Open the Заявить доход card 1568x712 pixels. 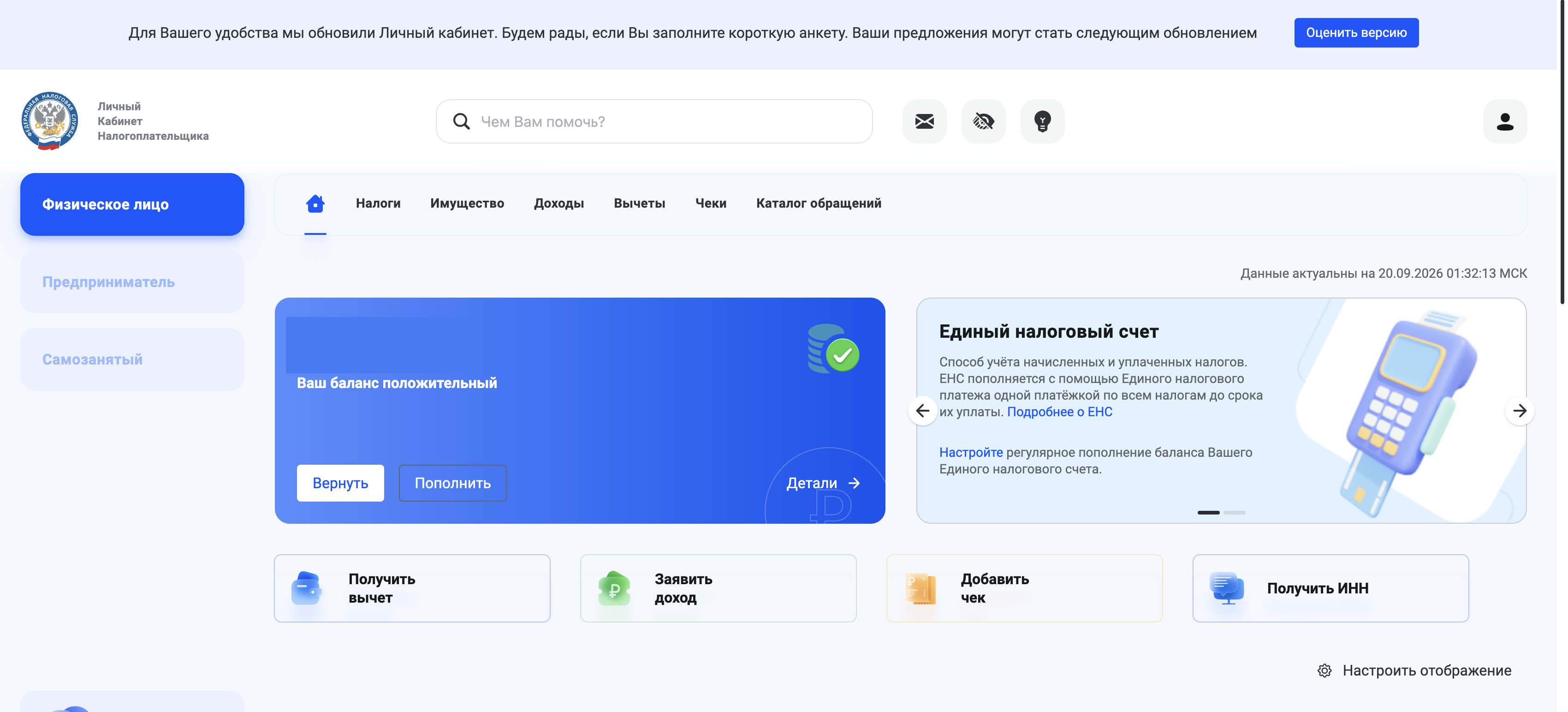pyautogui.click(x=718, y=588)
